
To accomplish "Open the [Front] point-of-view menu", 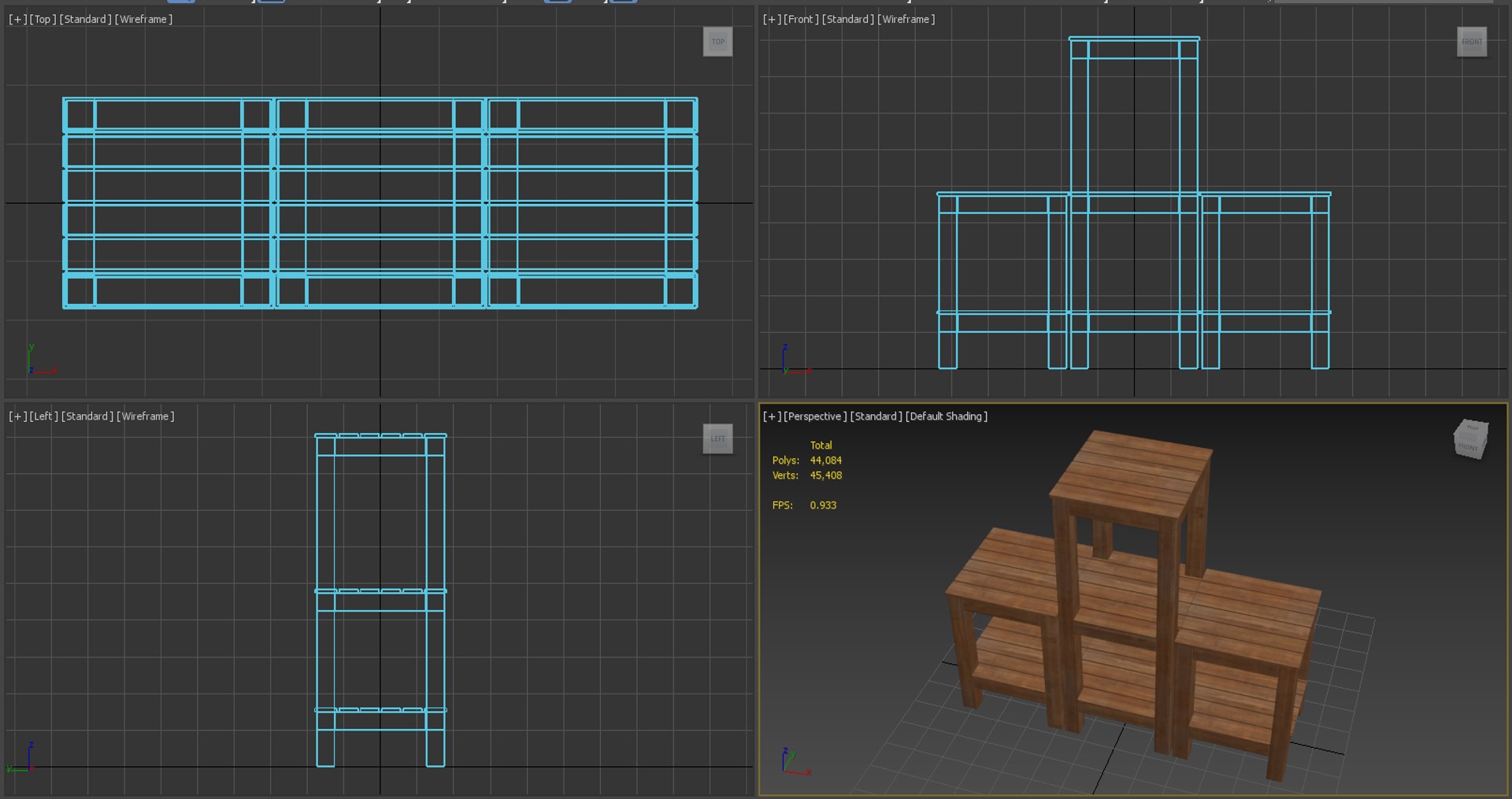I will tap(801, 19).
